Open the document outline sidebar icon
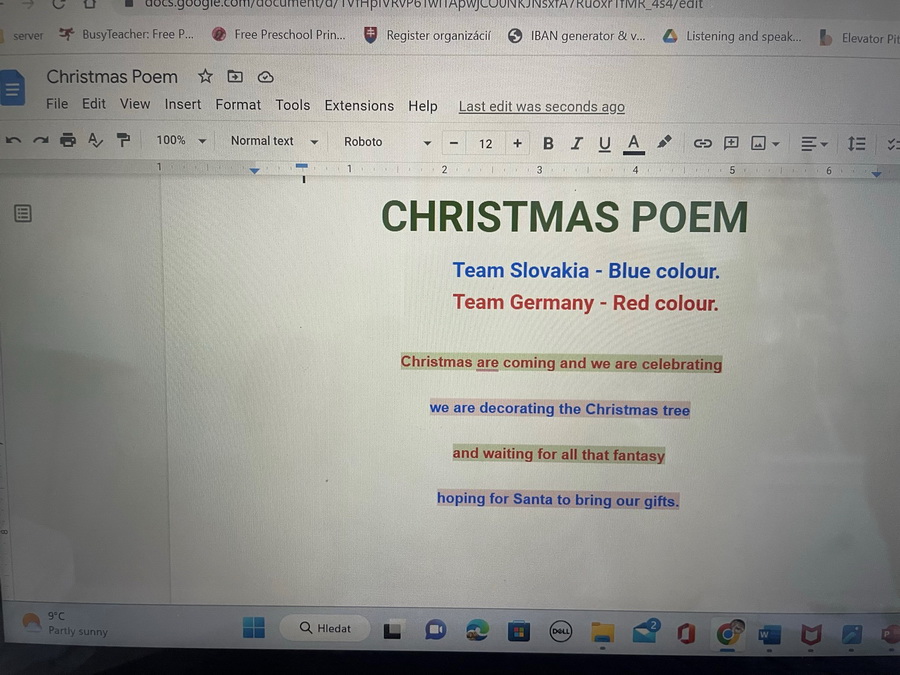This screenshot has width=900, height=675. point(23,213)
